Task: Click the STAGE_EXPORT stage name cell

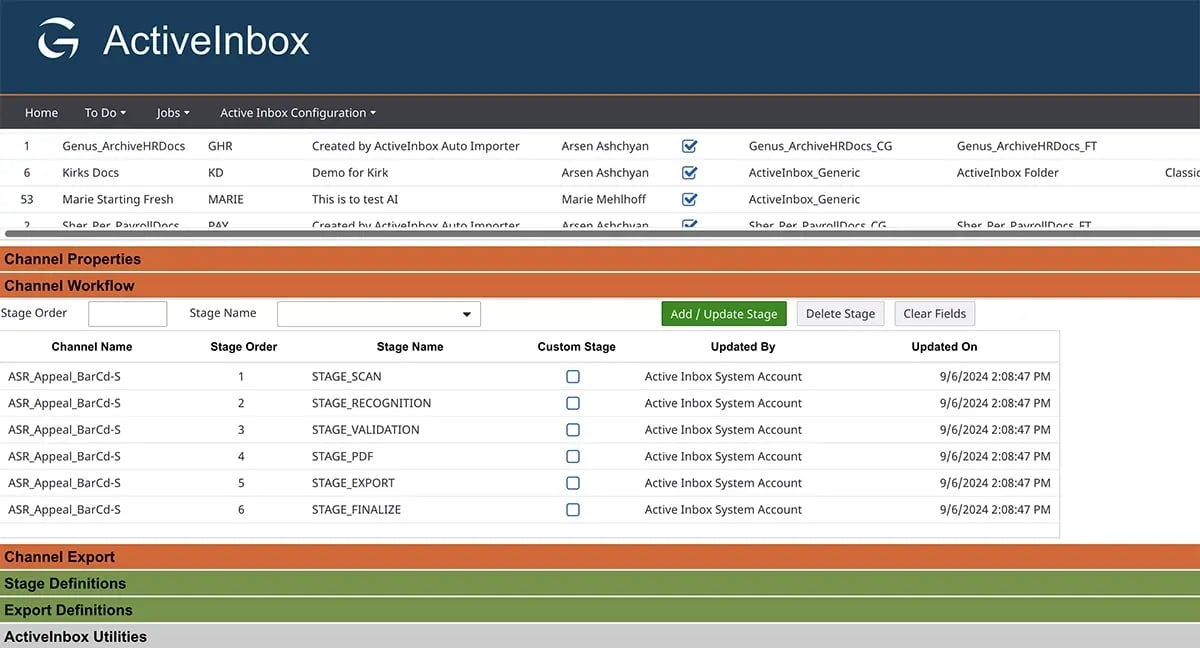Action: point(354,483)
